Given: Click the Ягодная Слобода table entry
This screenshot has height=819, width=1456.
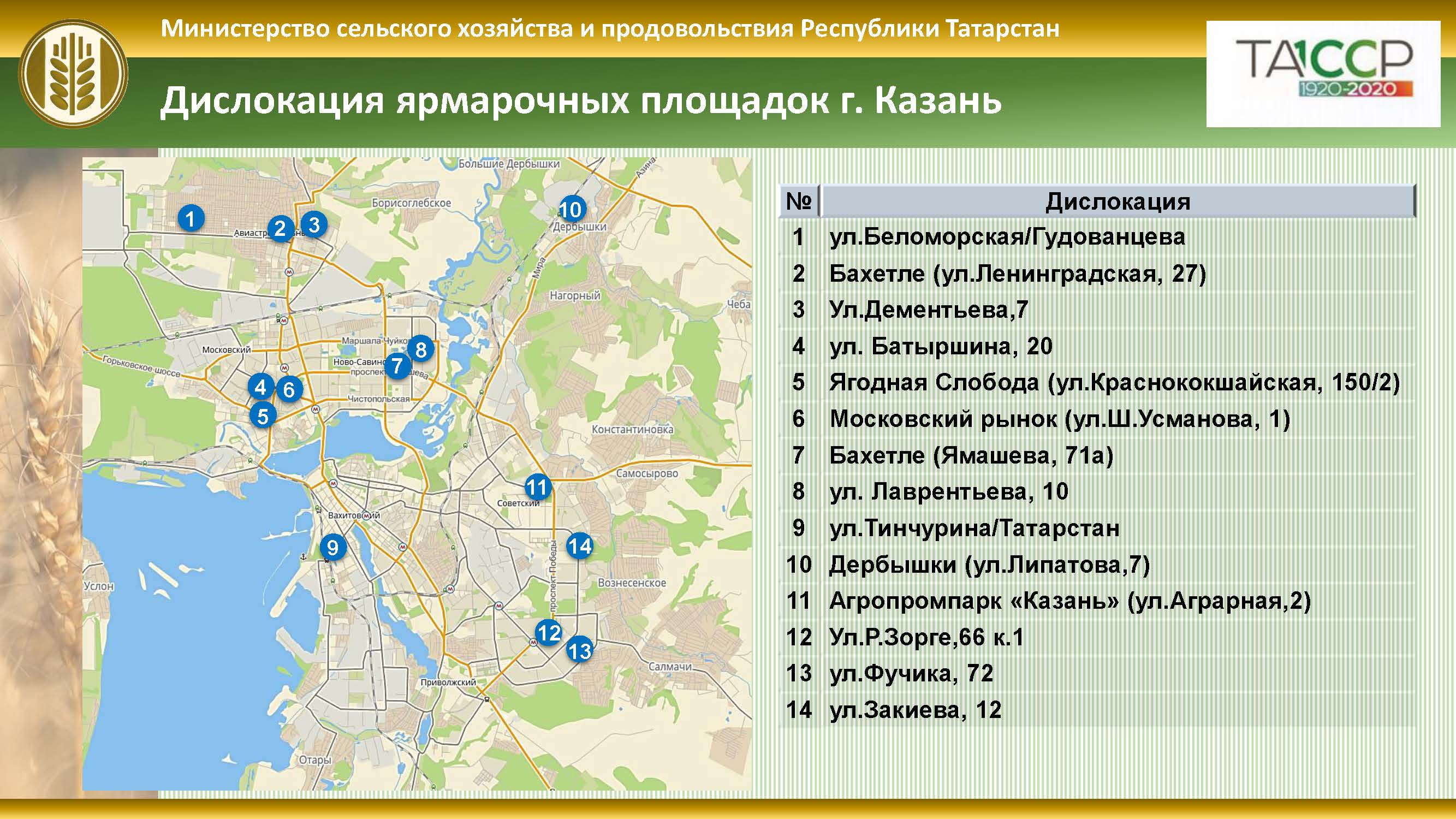Looking at the screenshot, I should click(1114, 383).
